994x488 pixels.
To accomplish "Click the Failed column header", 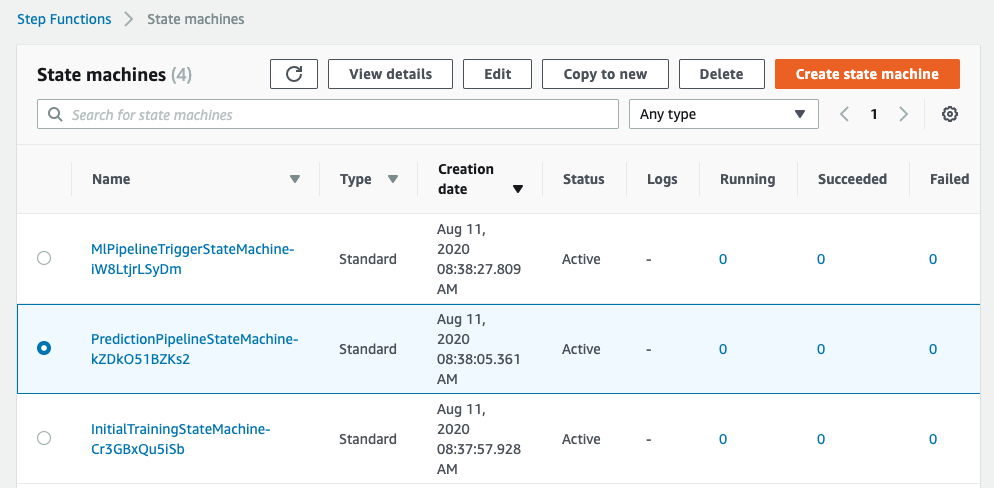I will tap(950, 179).
